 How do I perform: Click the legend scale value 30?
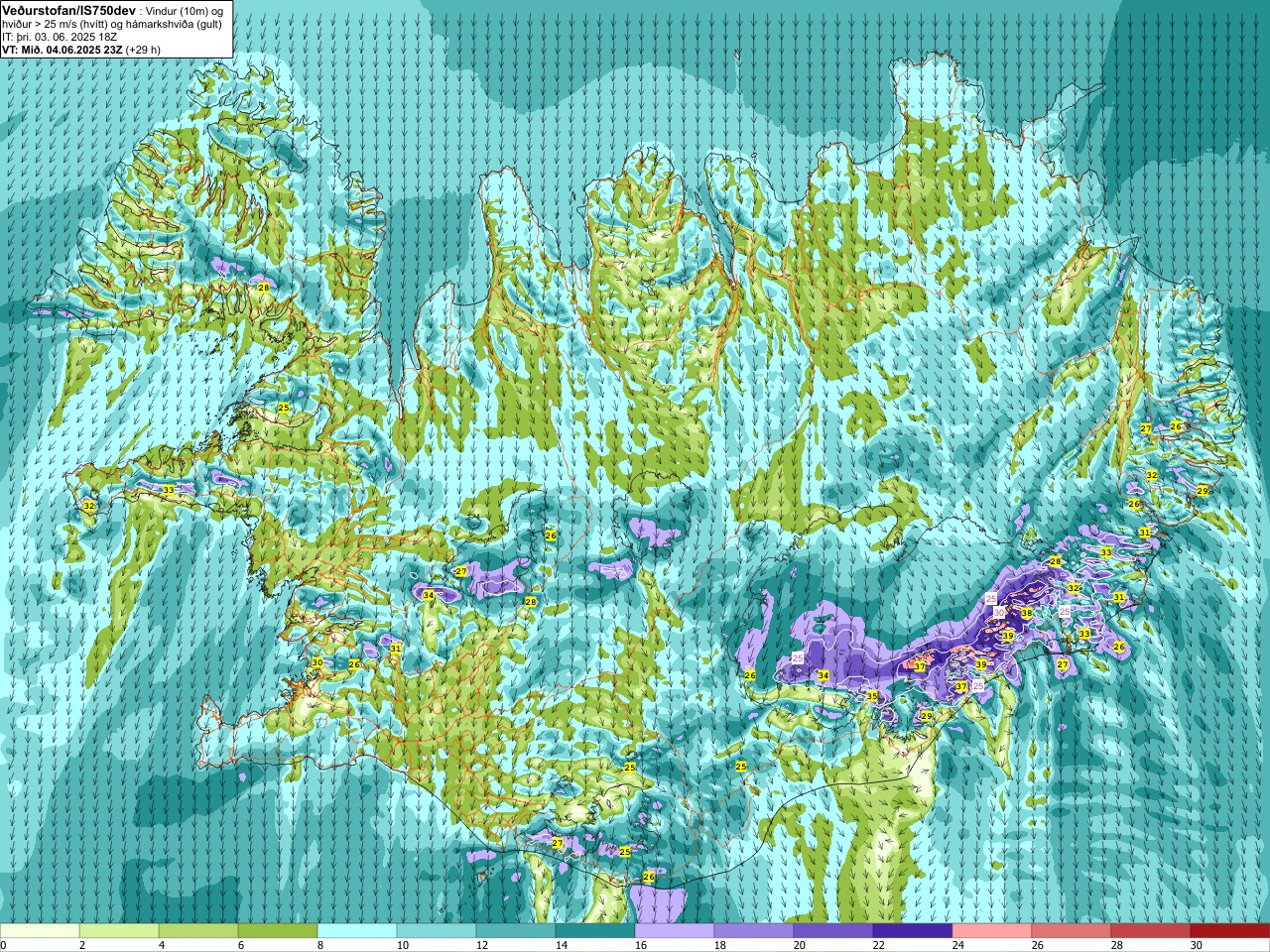[x=1197, y=945]
